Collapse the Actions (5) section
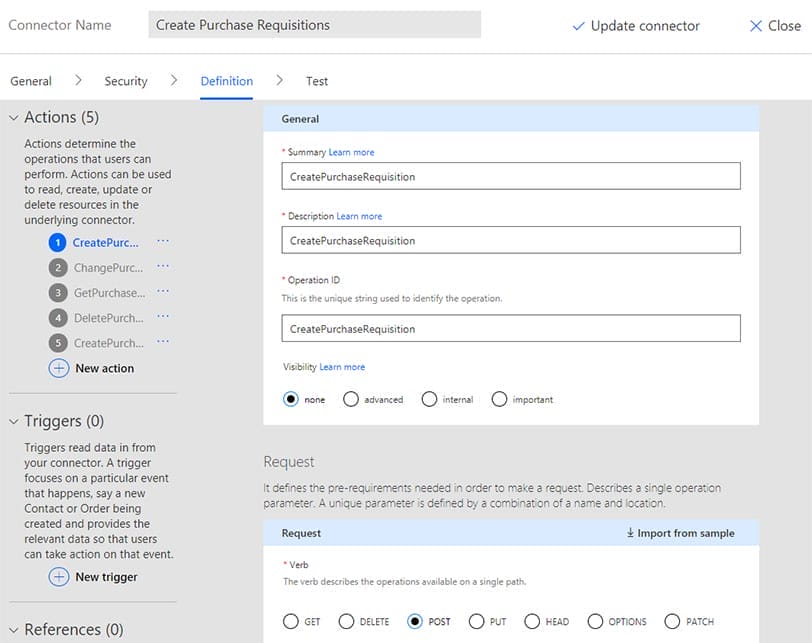This screenshot has height=643, width=812. (x=13, y=118)
